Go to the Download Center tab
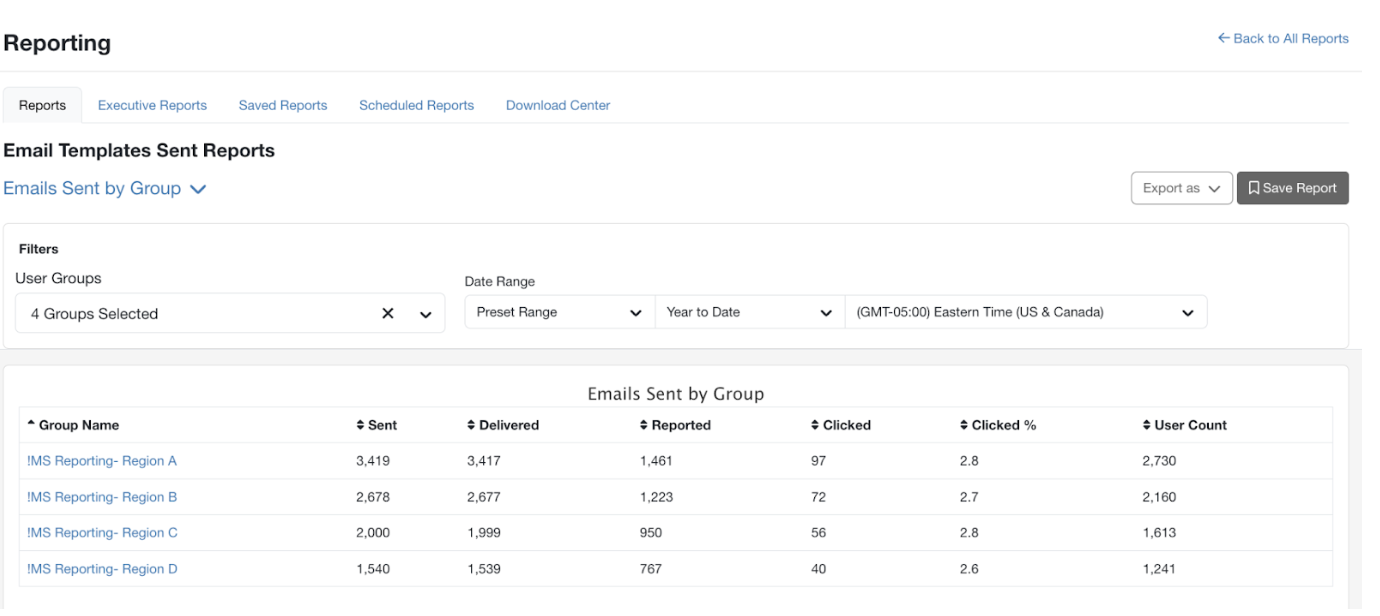This screenshot has width=1380, height=616. (x=558, y=104)
